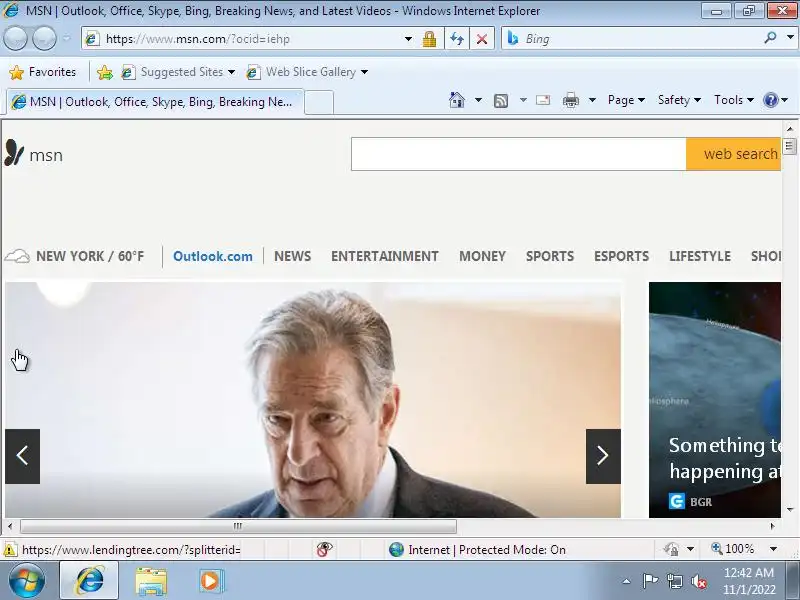The image size is (800, 600).
Task: Click the muted volume speaker tray icon
Action: click(698, 581)
